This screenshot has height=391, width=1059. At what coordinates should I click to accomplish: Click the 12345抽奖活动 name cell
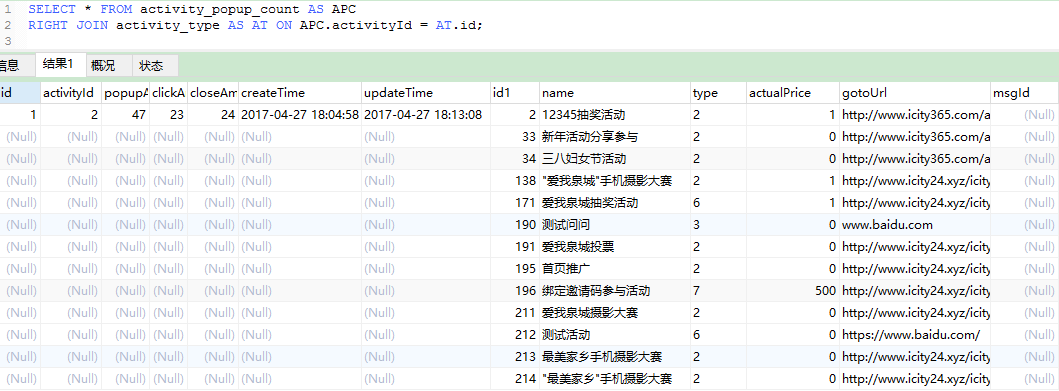(x=615, y=115)
